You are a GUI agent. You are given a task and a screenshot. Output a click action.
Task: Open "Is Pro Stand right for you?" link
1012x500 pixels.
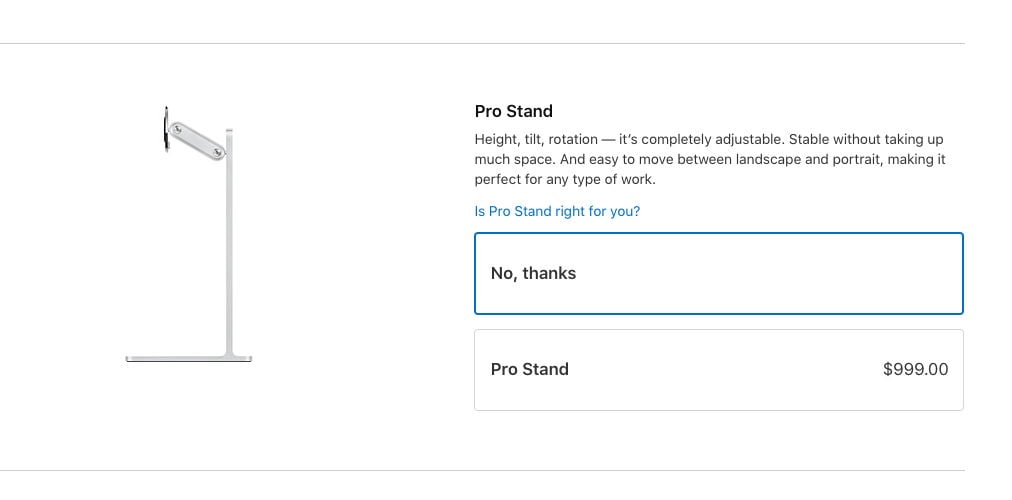(x=557, y=211)
